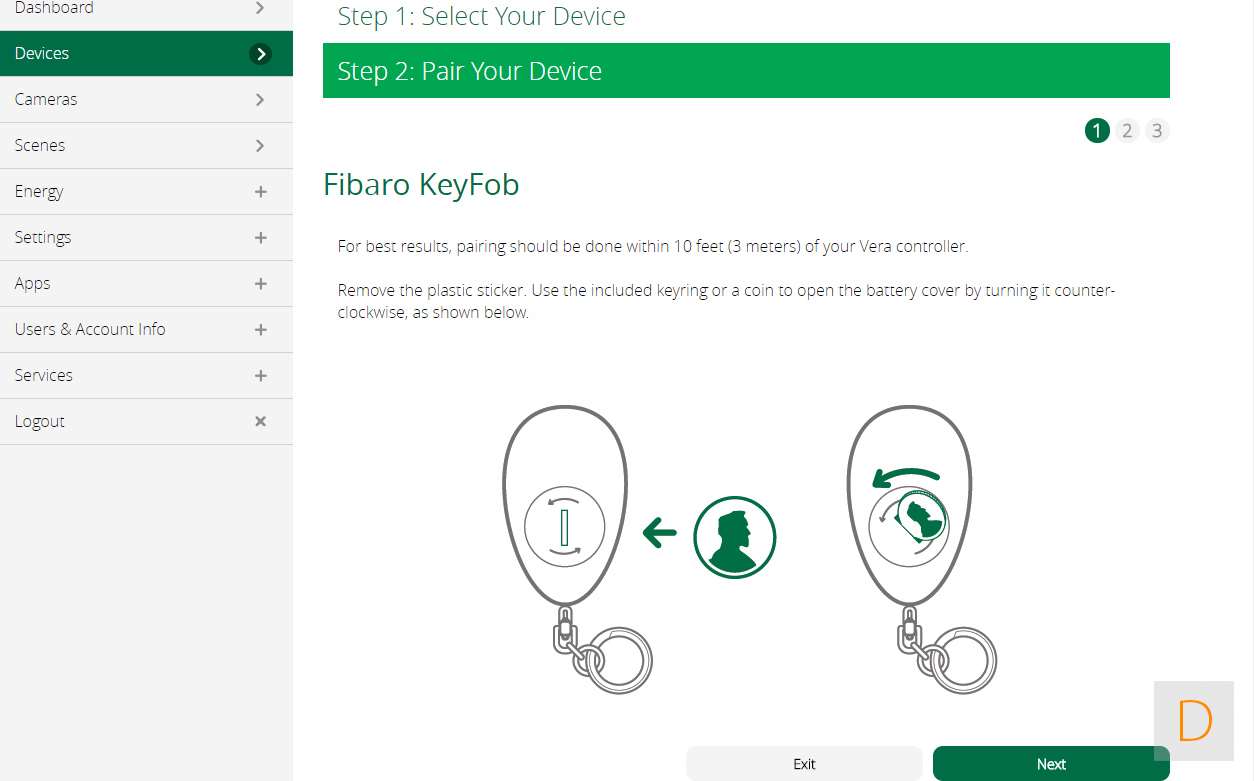
Task: Expand Settings with its plus icon
Action: (260, 238)
